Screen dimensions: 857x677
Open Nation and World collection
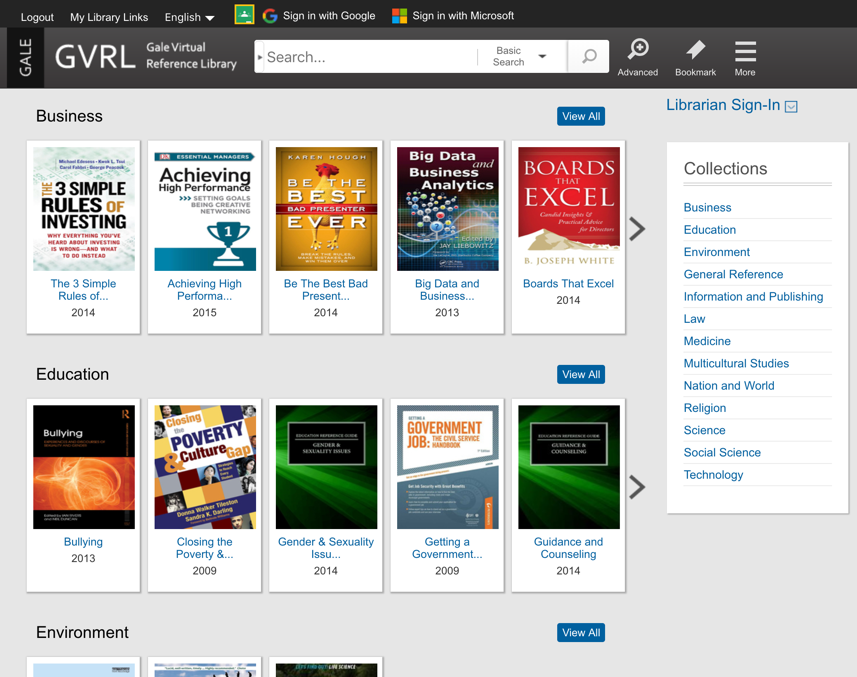(729, 386)
